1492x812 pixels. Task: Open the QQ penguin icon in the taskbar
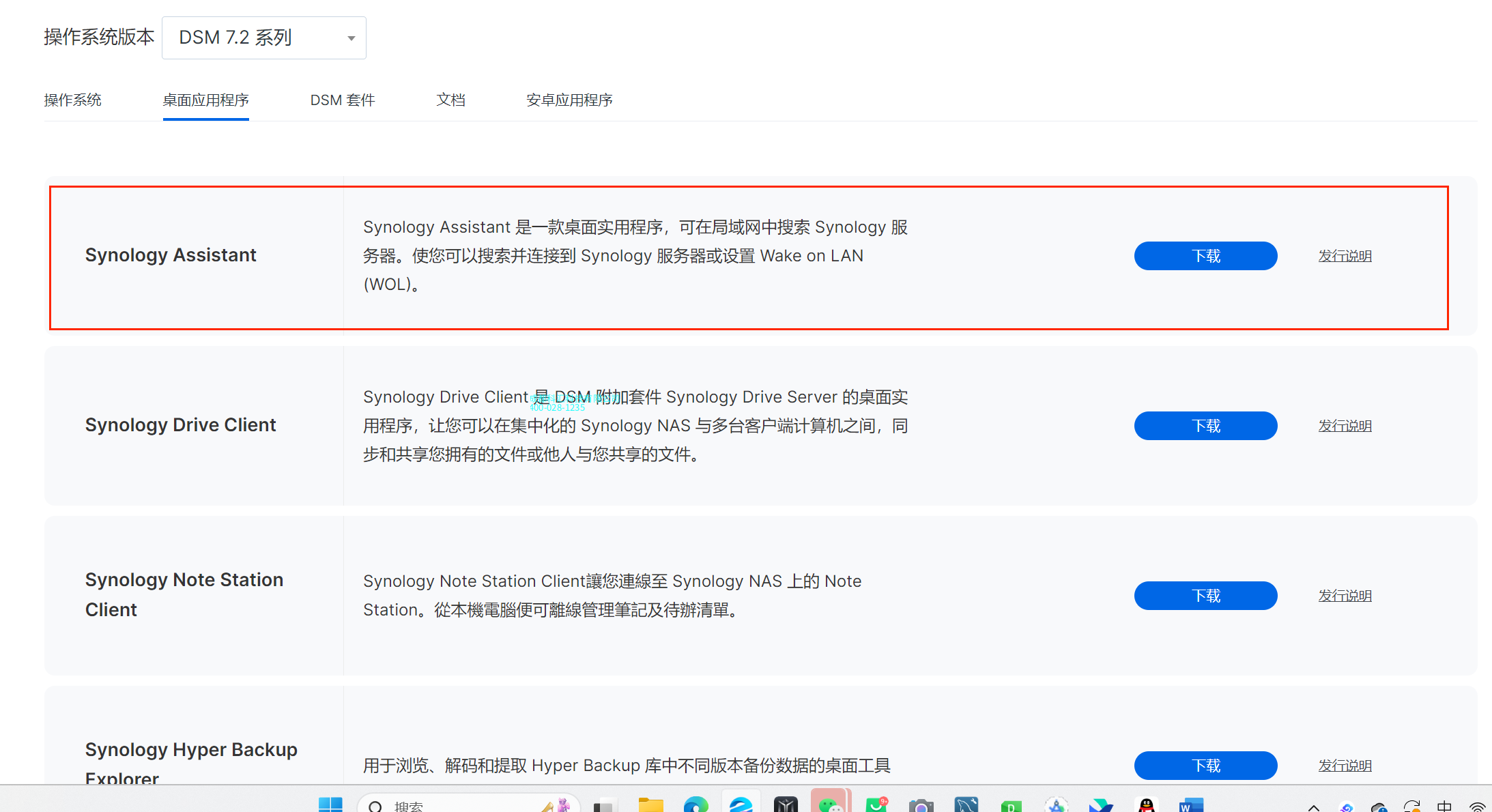click(1147, 805)
